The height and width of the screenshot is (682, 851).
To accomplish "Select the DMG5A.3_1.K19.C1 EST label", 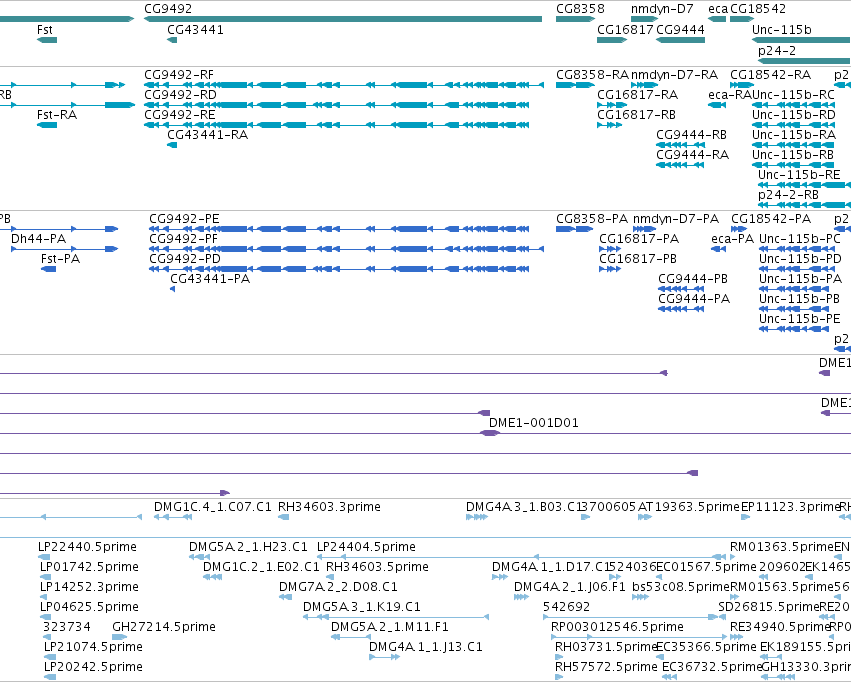I will coord(362,607).
